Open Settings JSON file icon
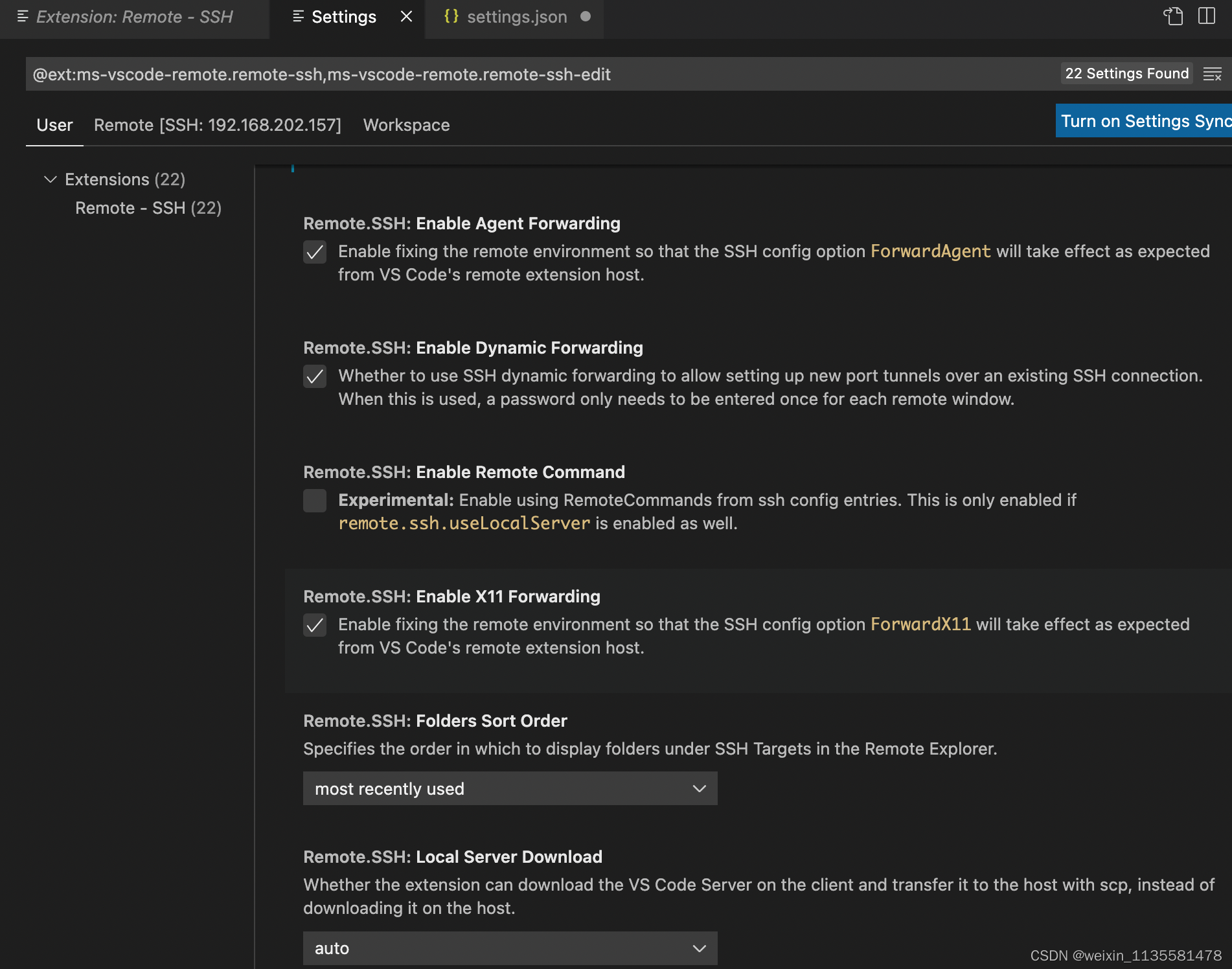This screenshot has height=969, width=1232. [x=1173, y=16]
